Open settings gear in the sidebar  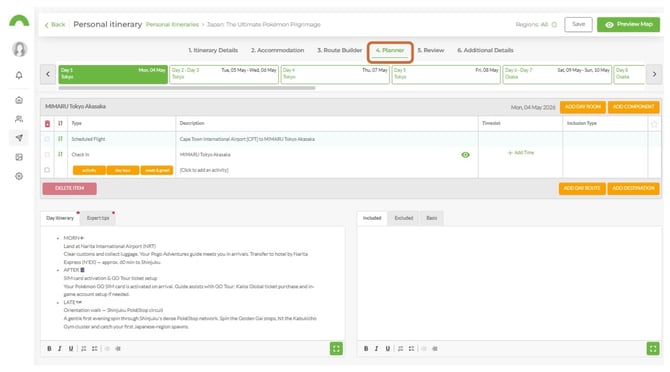coord(19,176)
